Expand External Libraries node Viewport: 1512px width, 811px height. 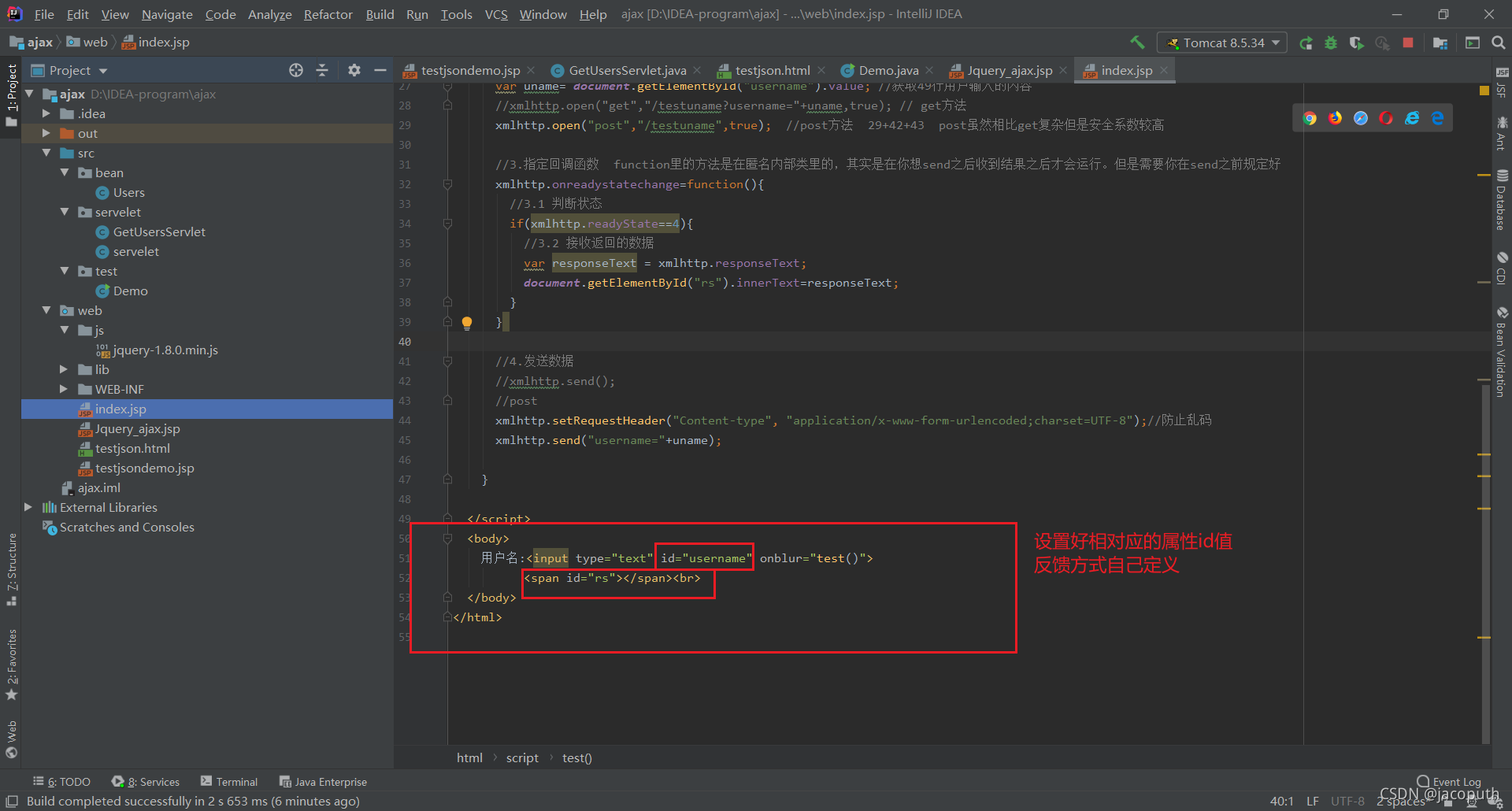[28, 507]
